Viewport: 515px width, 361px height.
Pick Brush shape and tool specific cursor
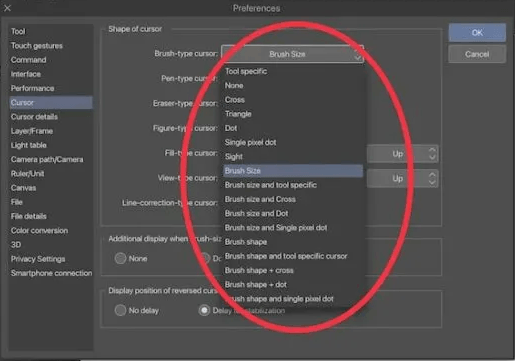tap(293, 256)
